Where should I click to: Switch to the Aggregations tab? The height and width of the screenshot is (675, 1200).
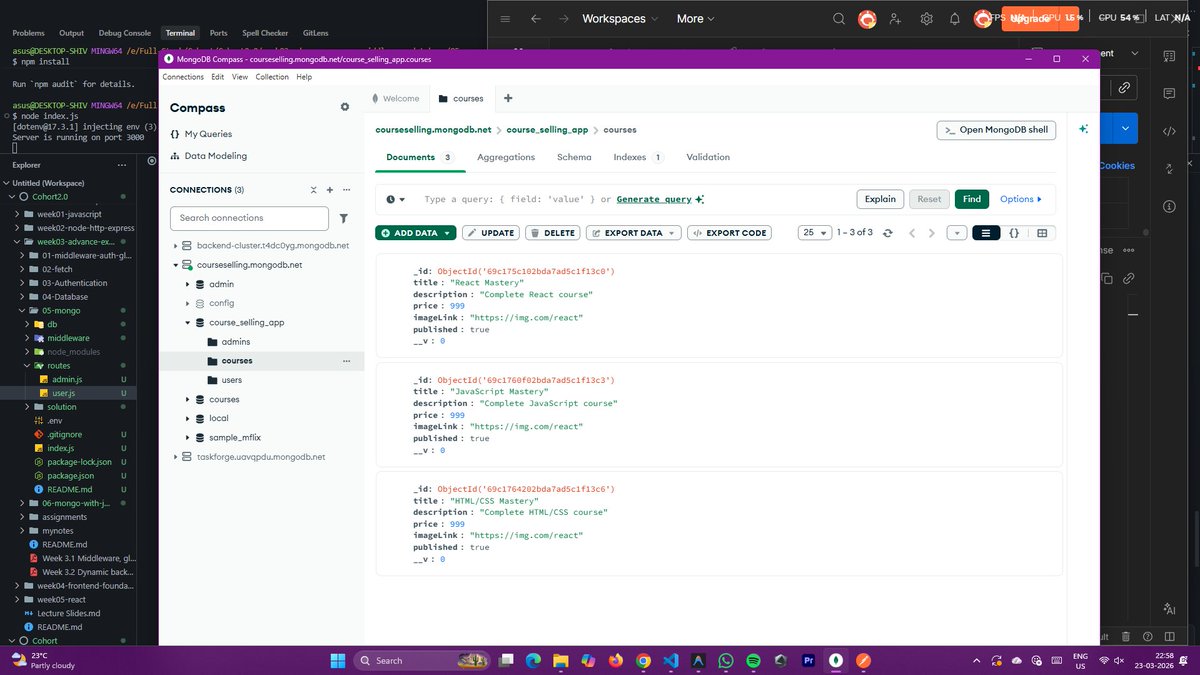coord(505,156)
